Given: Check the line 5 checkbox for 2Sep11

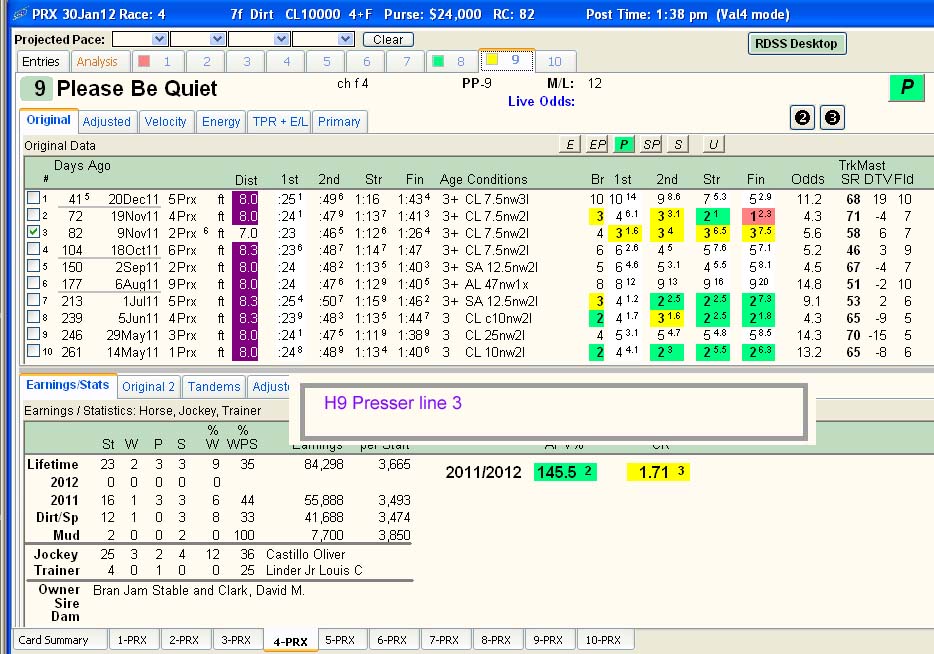Looking at the screenshot, I should coord(33,266).
